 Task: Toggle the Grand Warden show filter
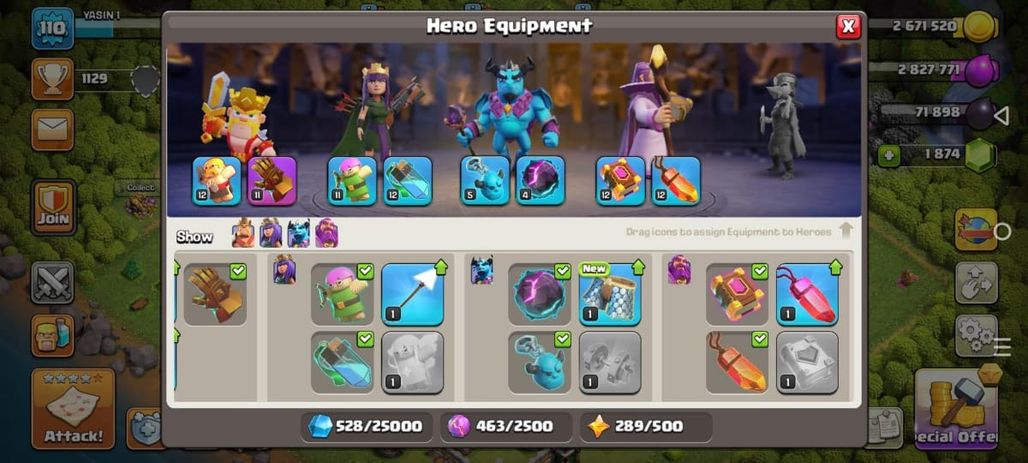tap(326, 233)
